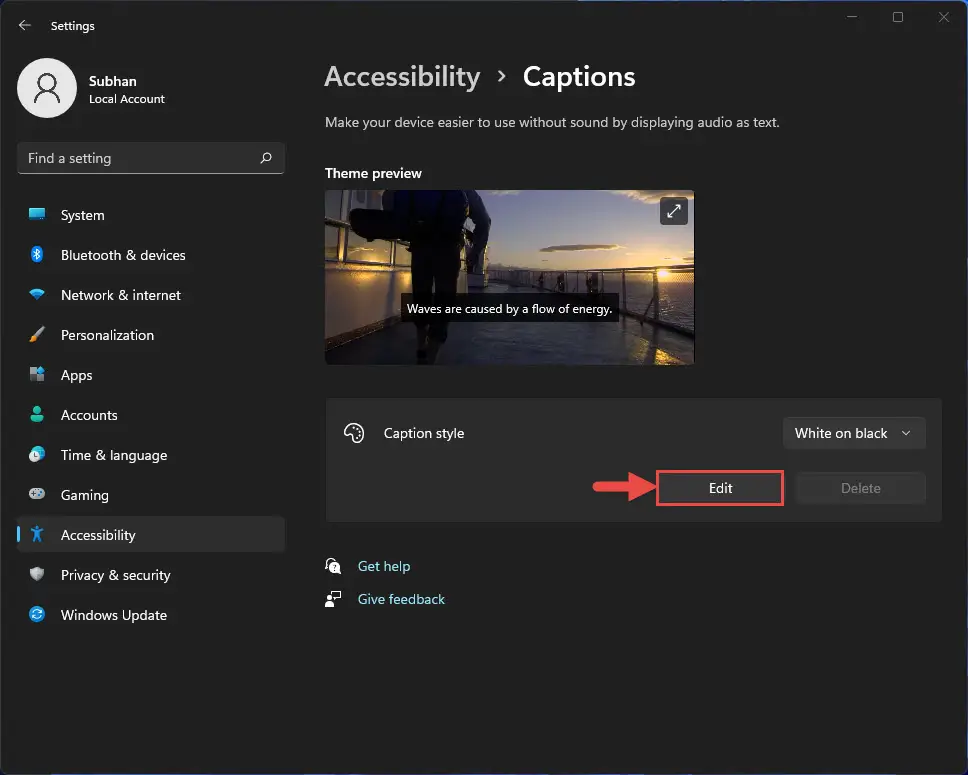
Task: Click the System monitor icon
Action: click(37, 214)
